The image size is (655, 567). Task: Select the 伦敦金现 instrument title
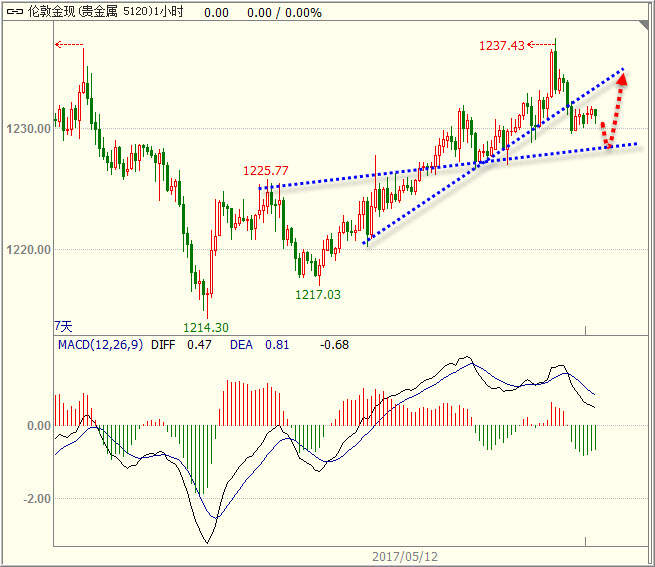point(52,12)
